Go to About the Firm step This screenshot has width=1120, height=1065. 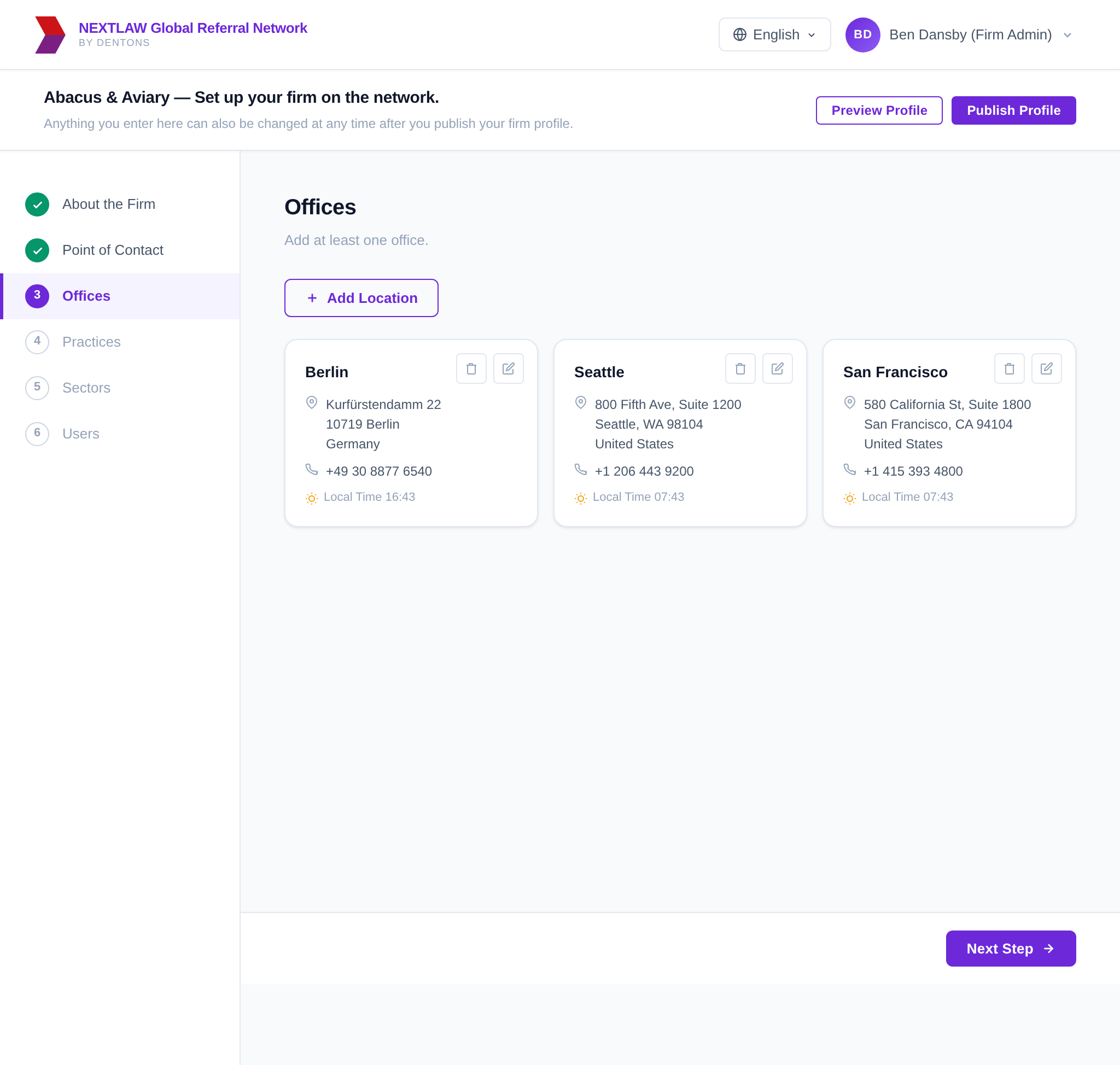click(x=108, y=204)
